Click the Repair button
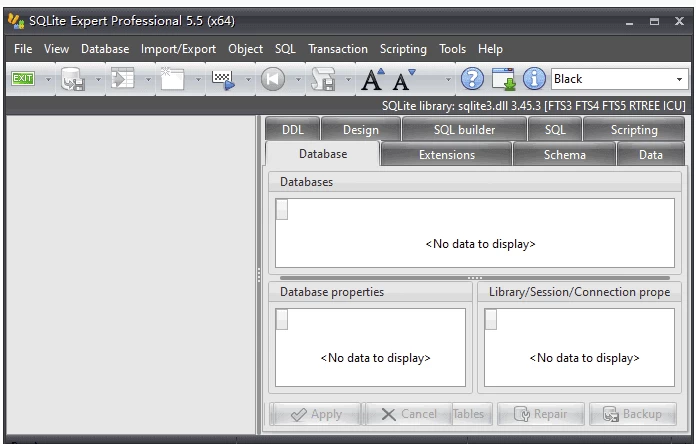Image resolution: width=696 pixels, height=444 pixels. 540,414
